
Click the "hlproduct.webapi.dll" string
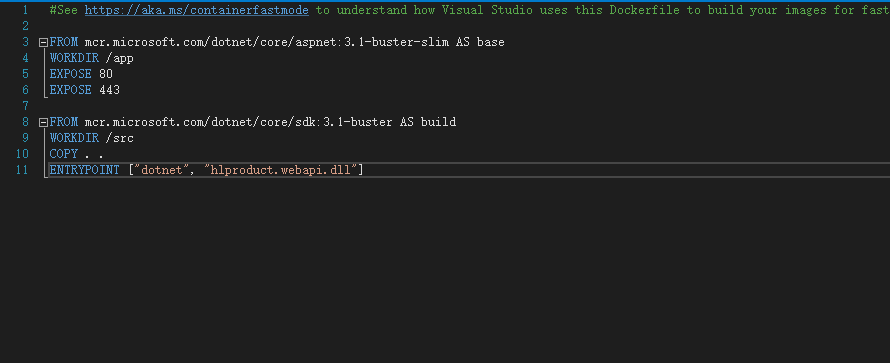click(281, 170)
